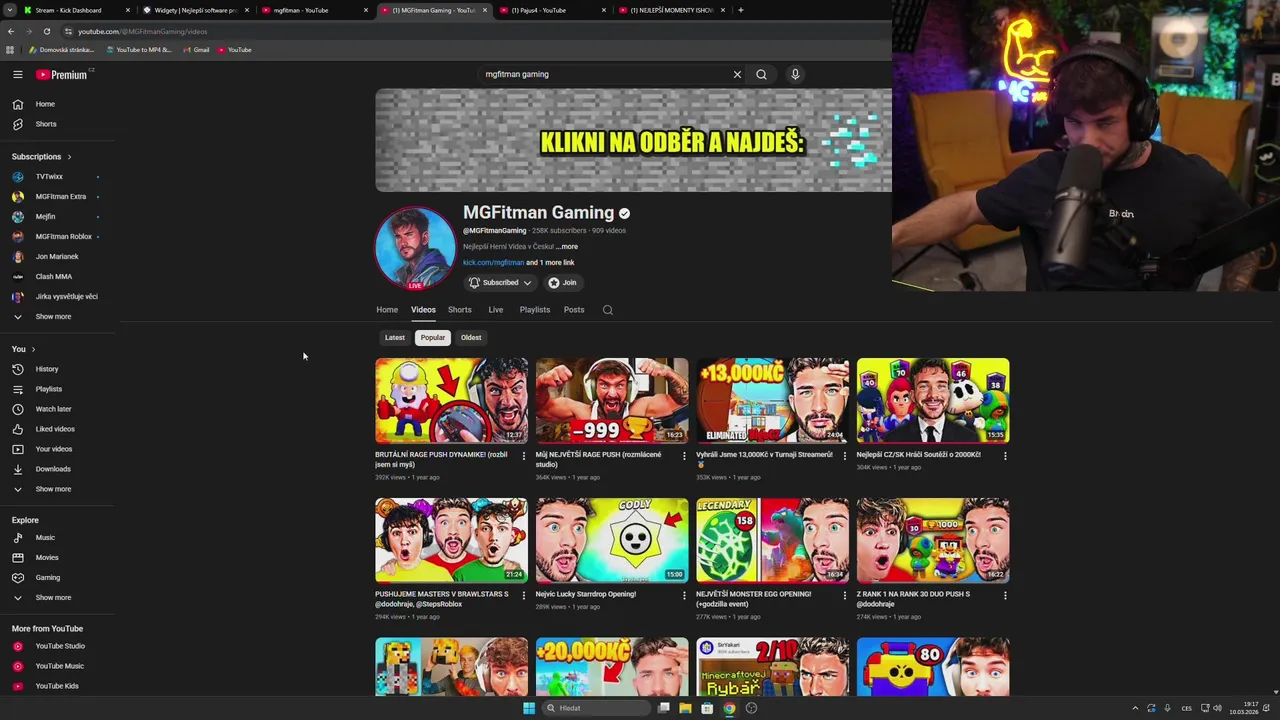Open PUSHUJEME MASTERS V BRAWLSTARS video title
The image size is (1280, 720).
(x=442, y=599)
